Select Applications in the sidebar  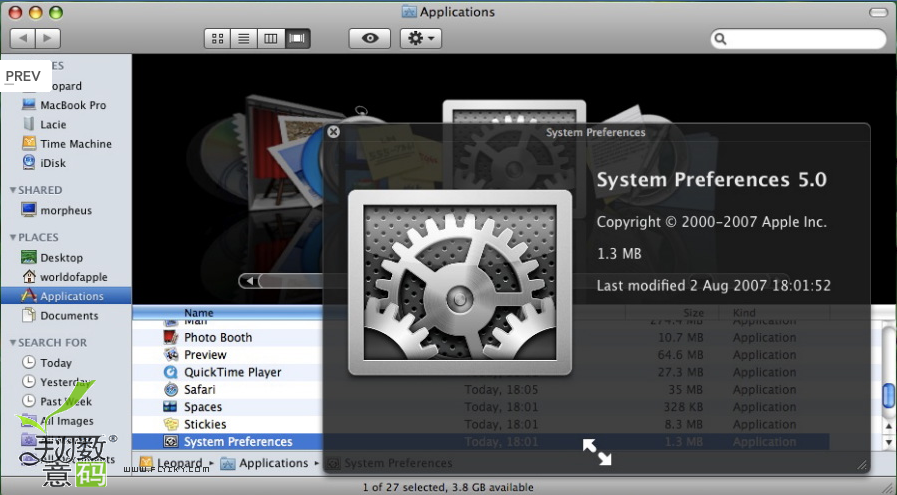66,296
